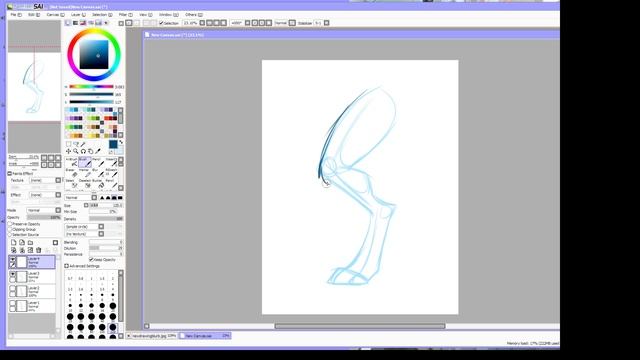Open the Others menu
Image resolution: width=640 pixels, height=360 pixels.
pyautogui.click(x=193, y=15)
